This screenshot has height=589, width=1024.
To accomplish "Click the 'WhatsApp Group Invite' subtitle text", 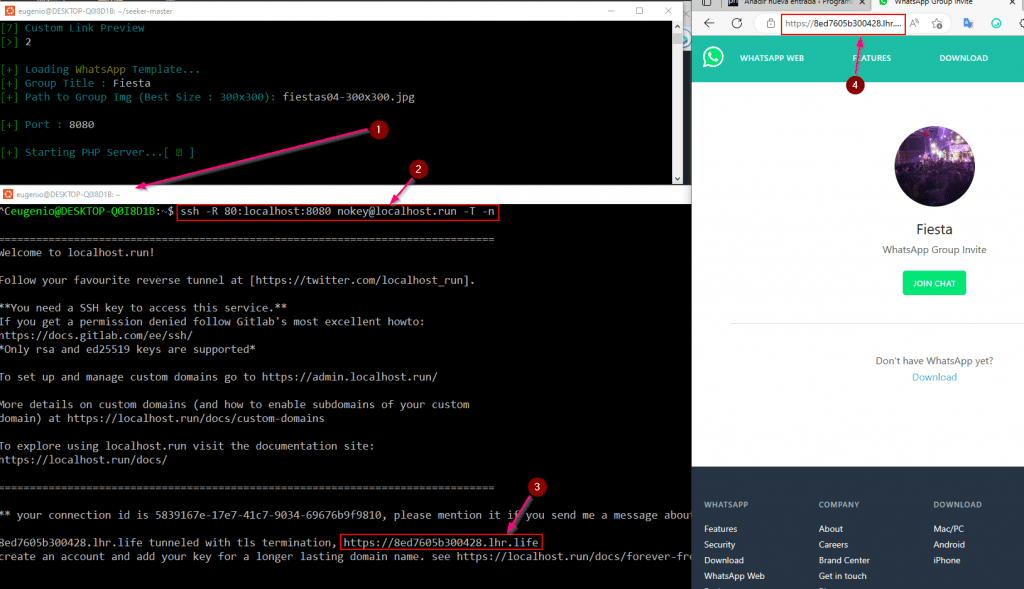I will coord(934,249).
